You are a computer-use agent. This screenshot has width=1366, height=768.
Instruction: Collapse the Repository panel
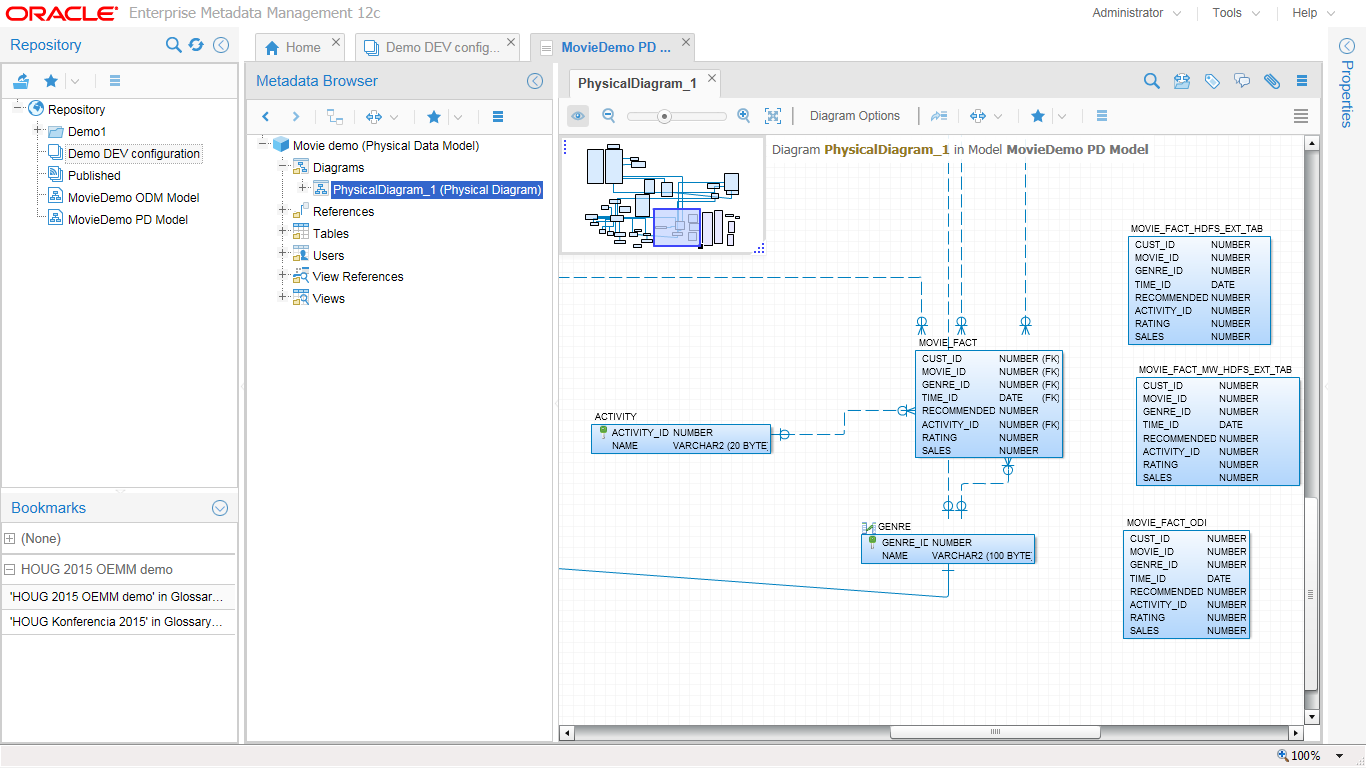pos(221,45)
